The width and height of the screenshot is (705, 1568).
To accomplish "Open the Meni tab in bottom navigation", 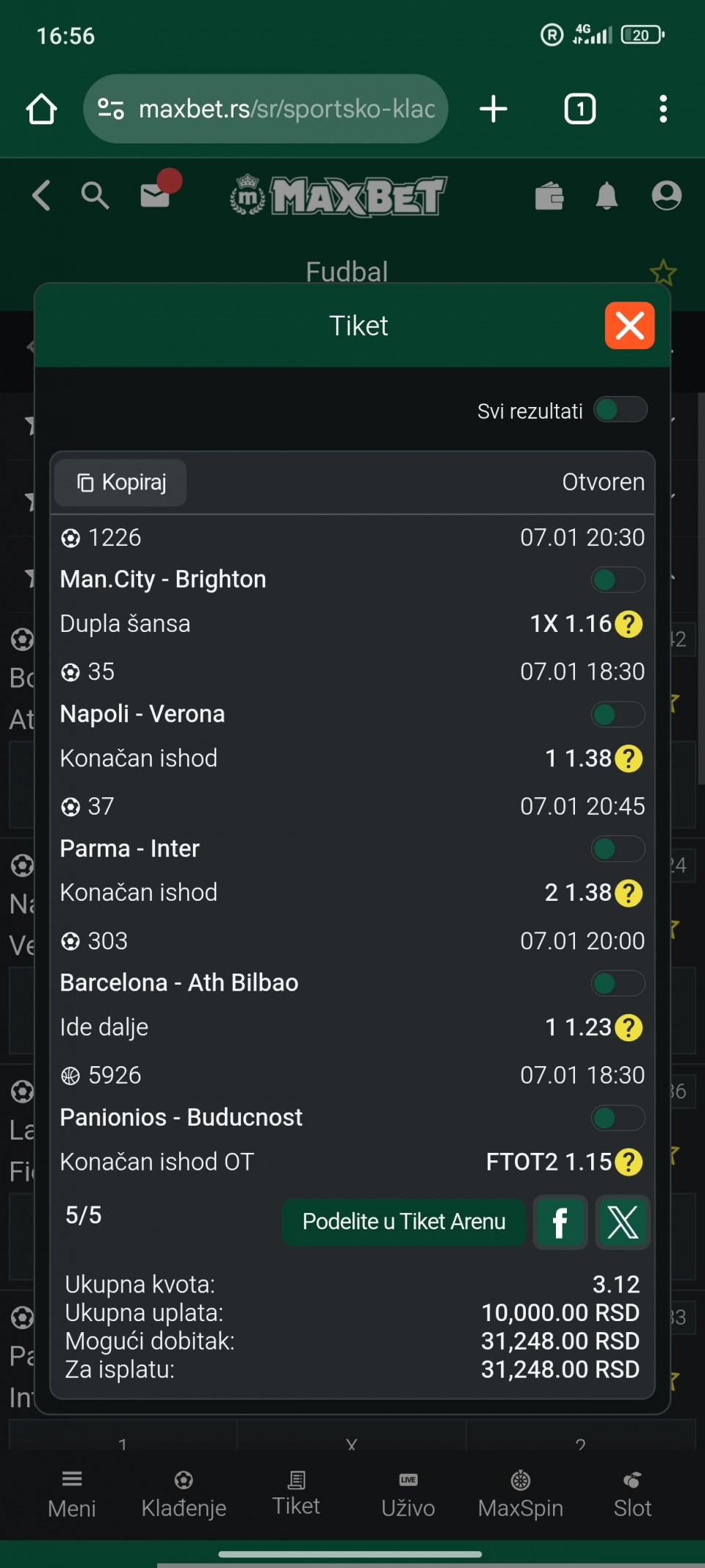I will [72, 1494].
